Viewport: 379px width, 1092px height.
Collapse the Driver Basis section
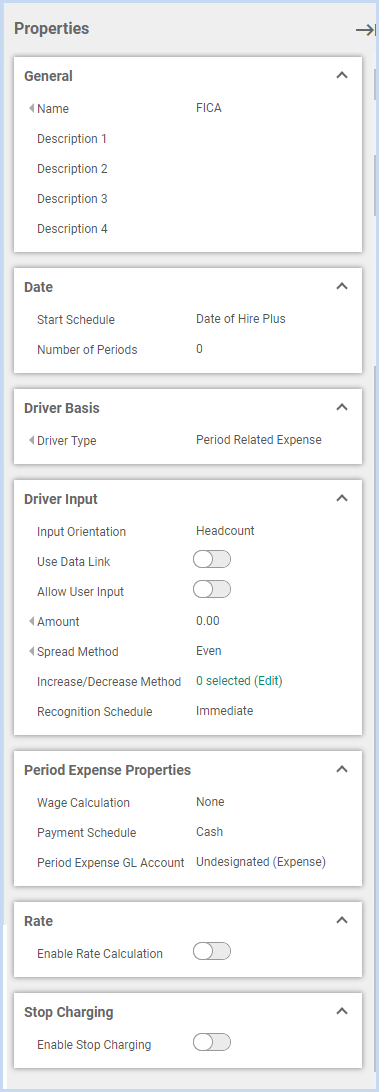tap(342, 407)
